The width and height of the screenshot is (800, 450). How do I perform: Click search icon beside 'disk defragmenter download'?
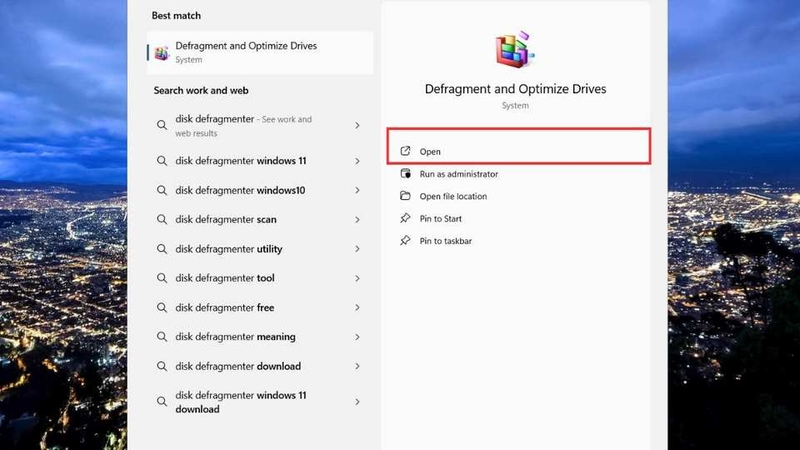click(162, 366)
